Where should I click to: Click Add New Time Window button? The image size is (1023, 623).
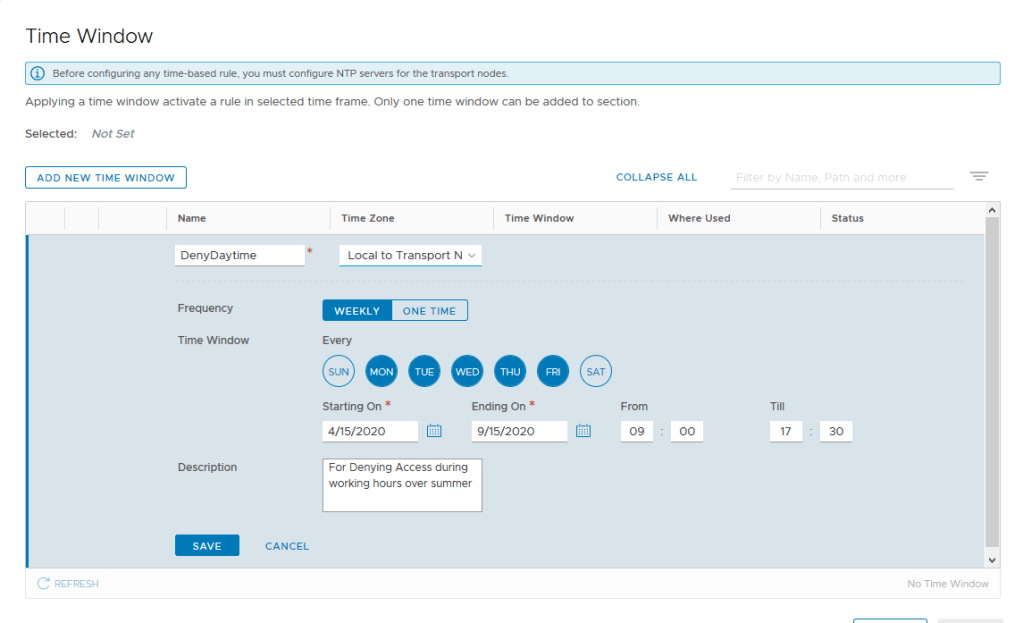(x=106, y=178)
